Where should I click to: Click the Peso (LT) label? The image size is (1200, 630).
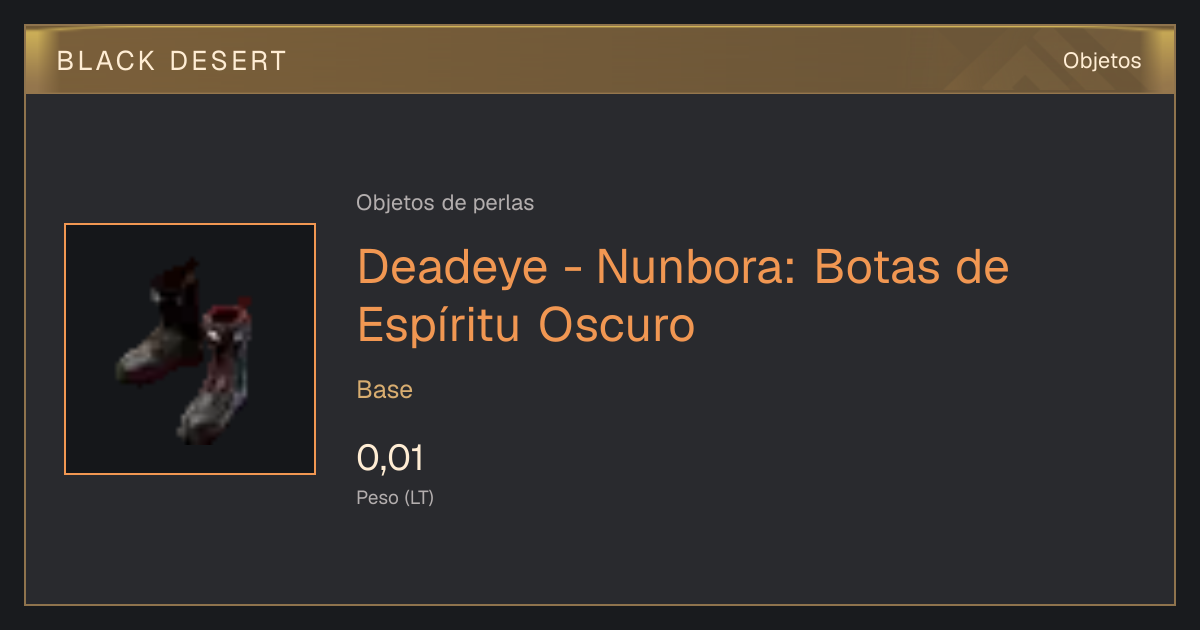click(x=395, y=497)
